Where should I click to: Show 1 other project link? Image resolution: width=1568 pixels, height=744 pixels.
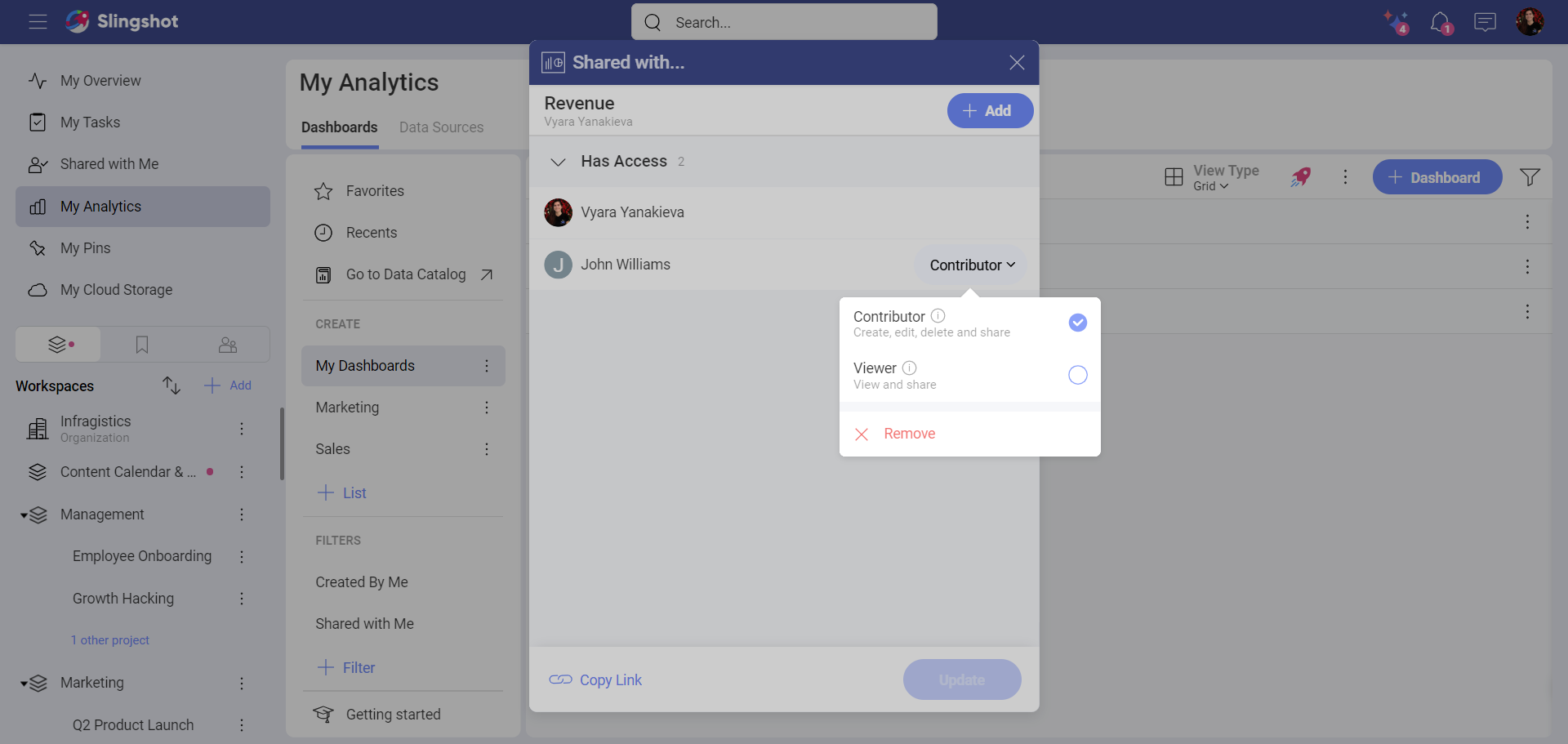coord(110,640)
